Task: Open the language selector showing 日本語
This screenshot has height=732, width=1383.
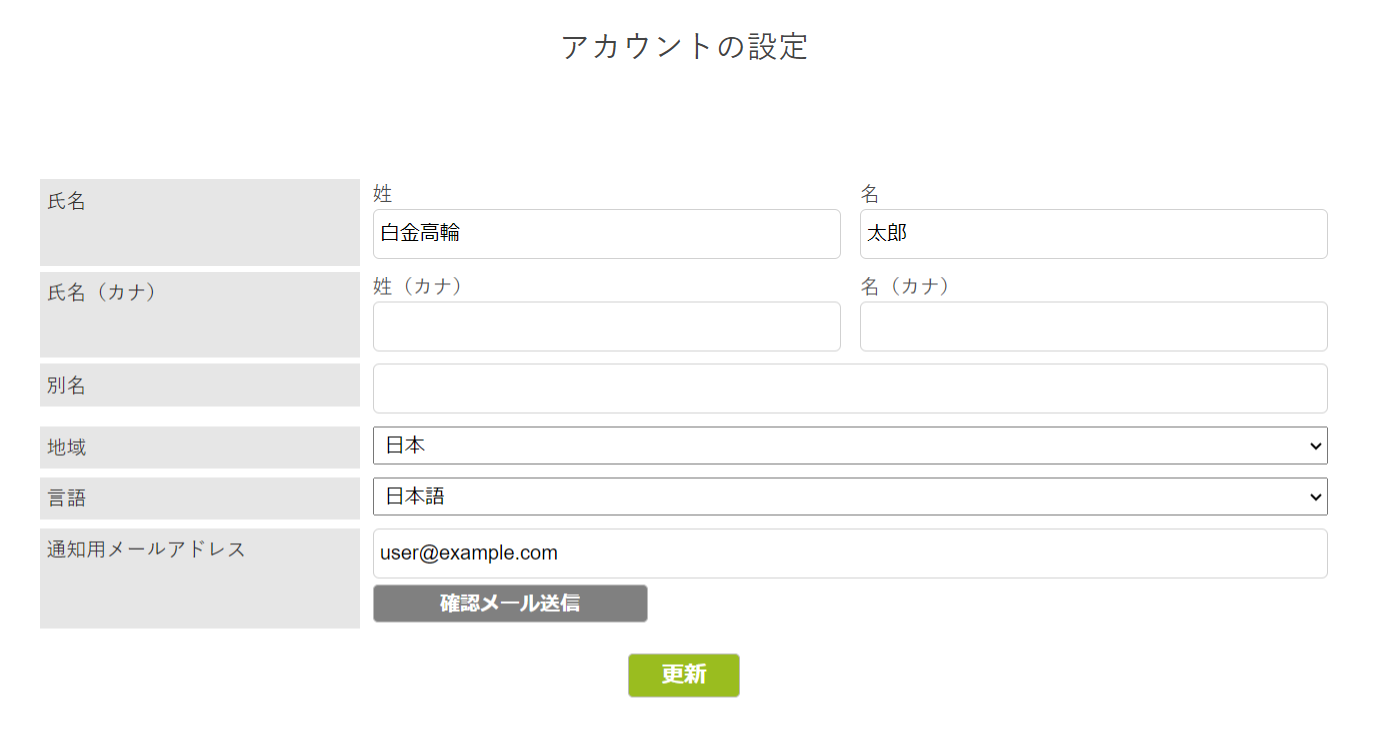Action: [x=700, y=497]
